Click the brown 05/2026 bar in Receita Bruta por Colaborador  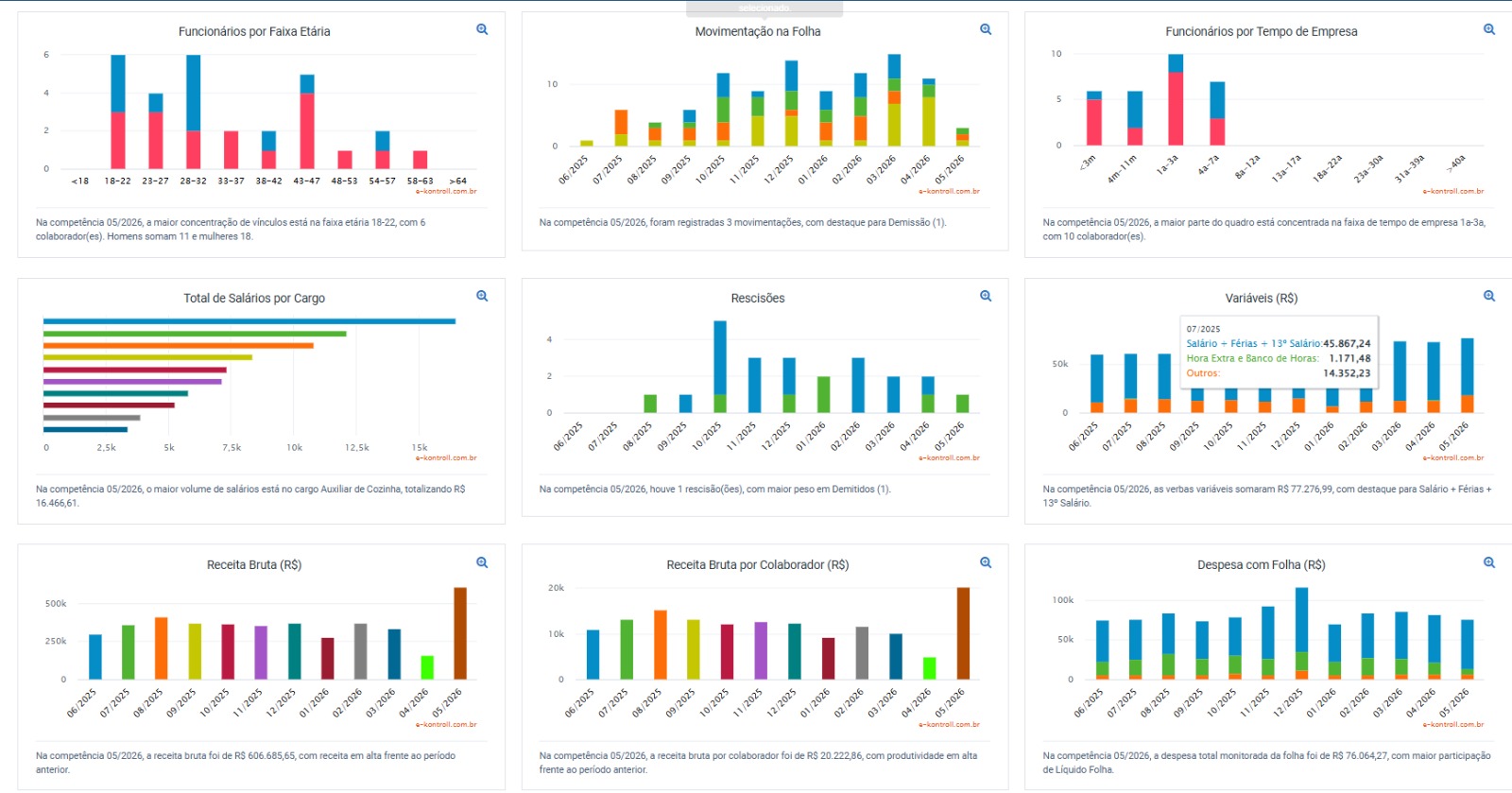point(963,633)
